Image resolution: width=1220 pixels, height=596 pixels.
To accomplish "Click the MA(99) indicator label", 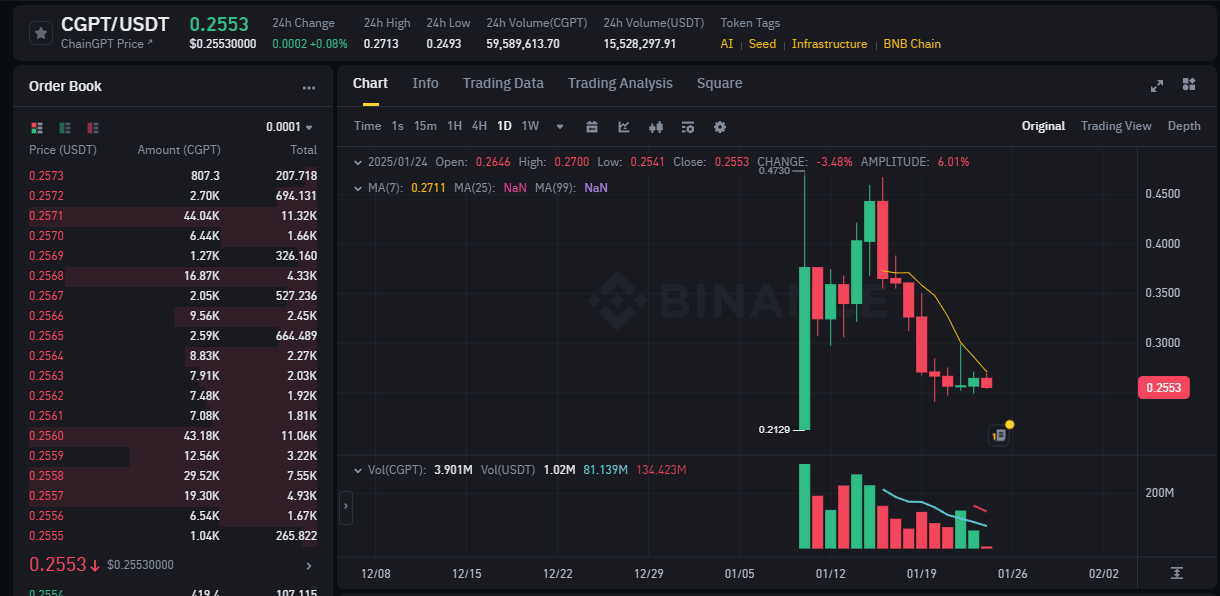I will pyautogui.click(x=554, y=187).
